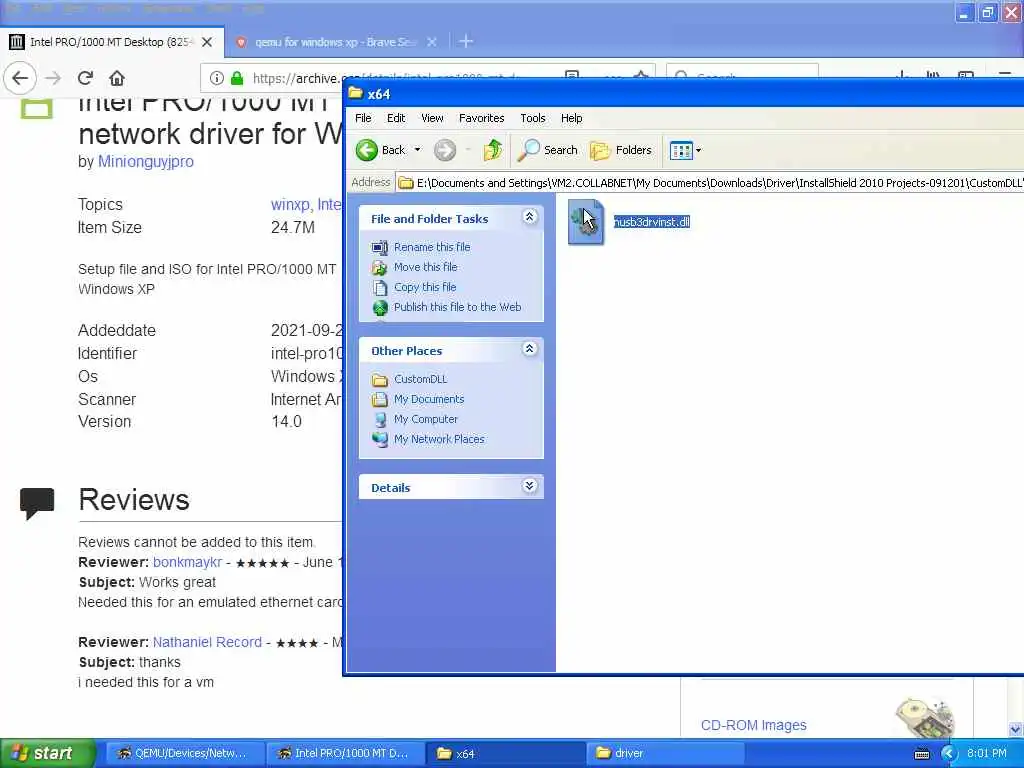The width and height of the screenshot is (1024, 768).
Task: Open My Computer in Other Places
Action: pos(425,419)
